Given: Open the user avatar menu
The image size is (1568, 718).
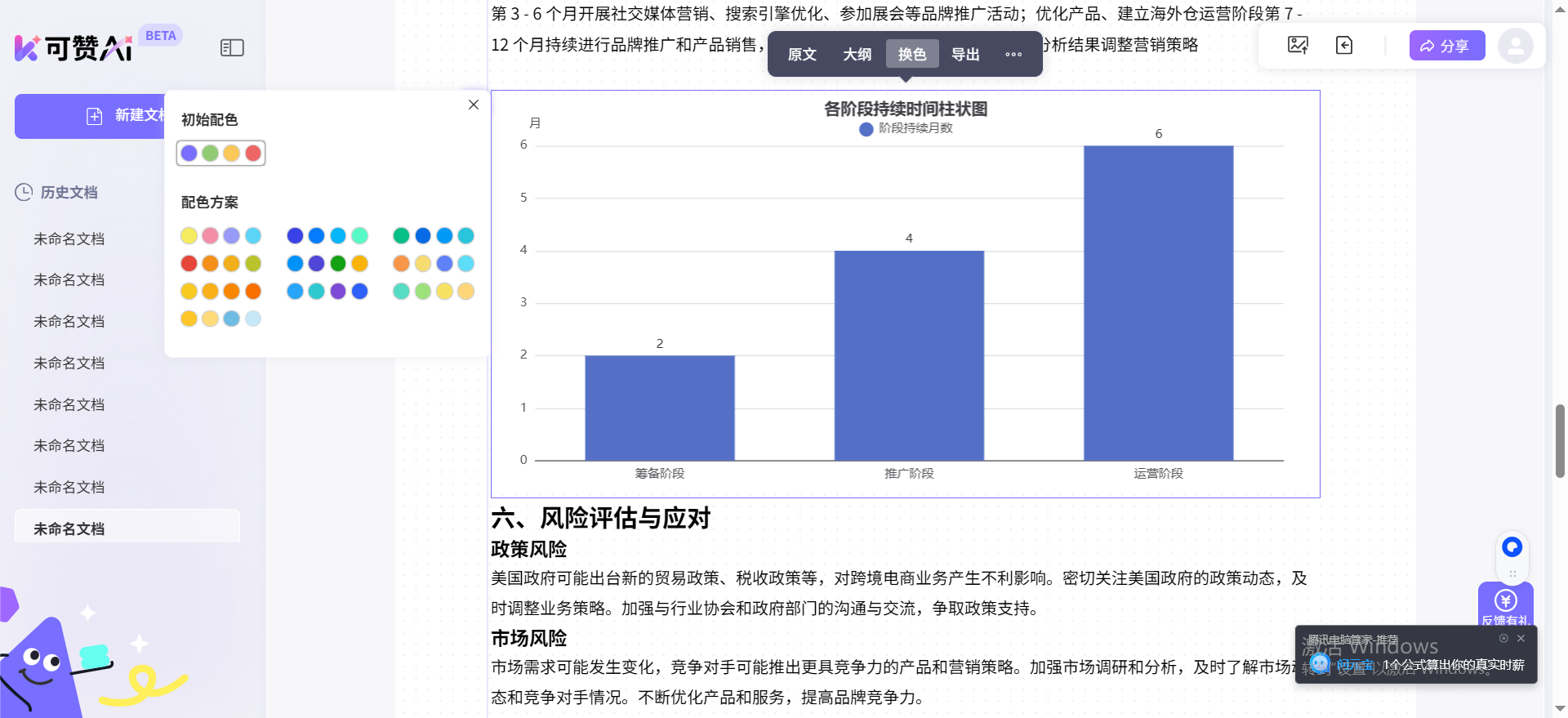Looking at the screenshot, I should pyautogui.click(x=1516, y=46).
